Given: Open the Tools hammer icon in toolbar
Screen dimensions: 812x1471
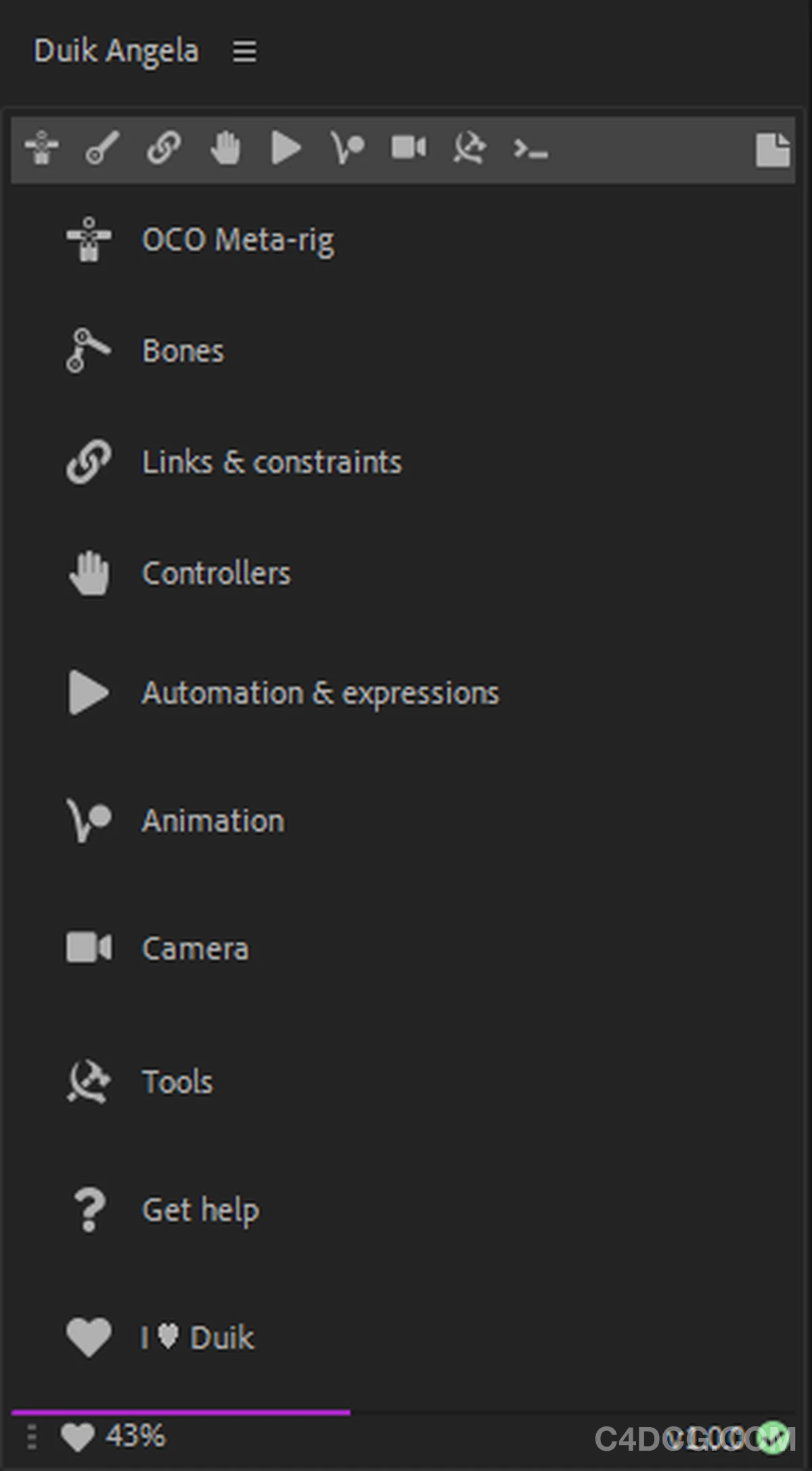Looking at the screenshot, I should [x=468, y=148].
